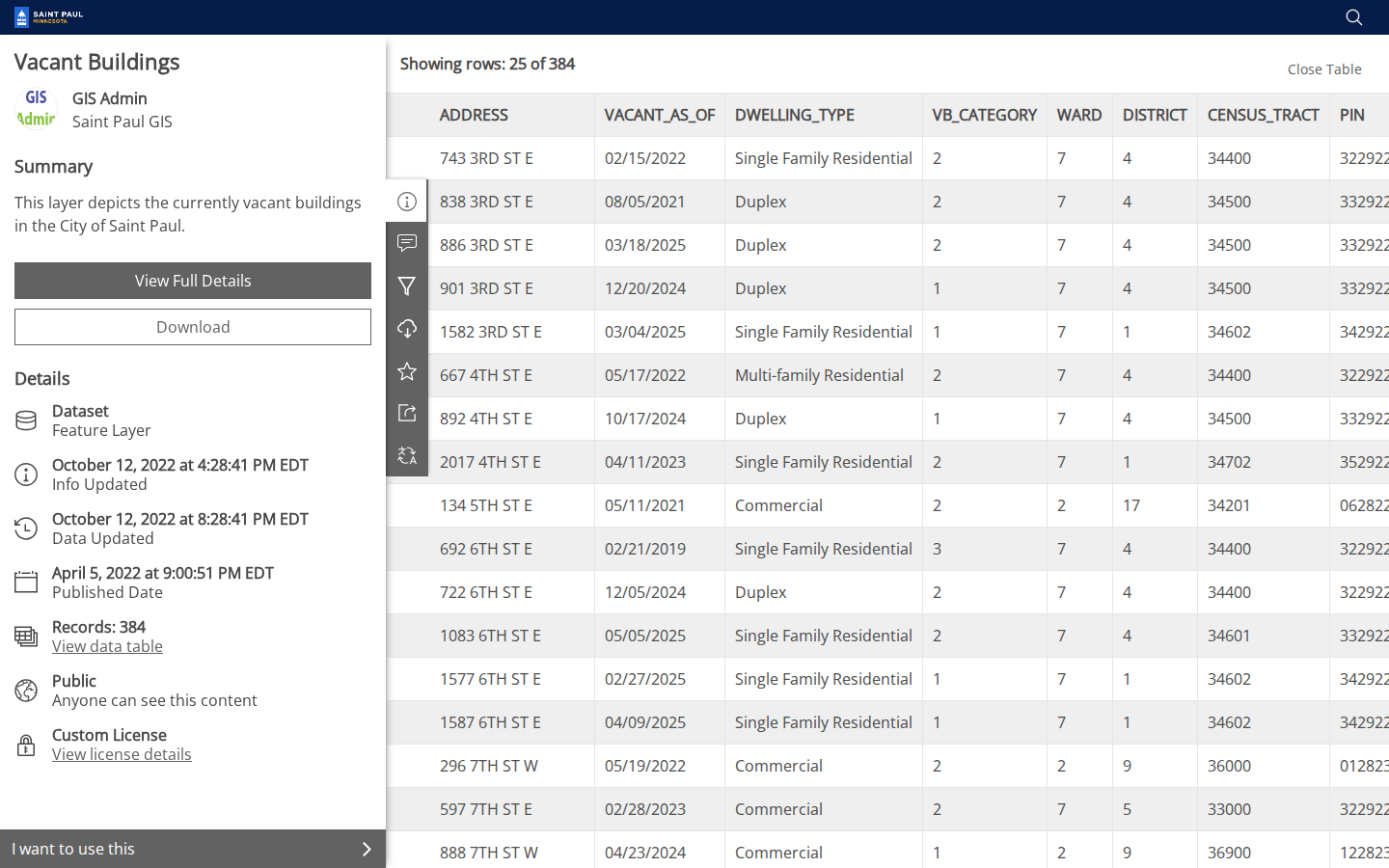The height and width of the screenshot is (868, 1389).
Task: Click the cloud download icon
Action: tap(407, 329)
